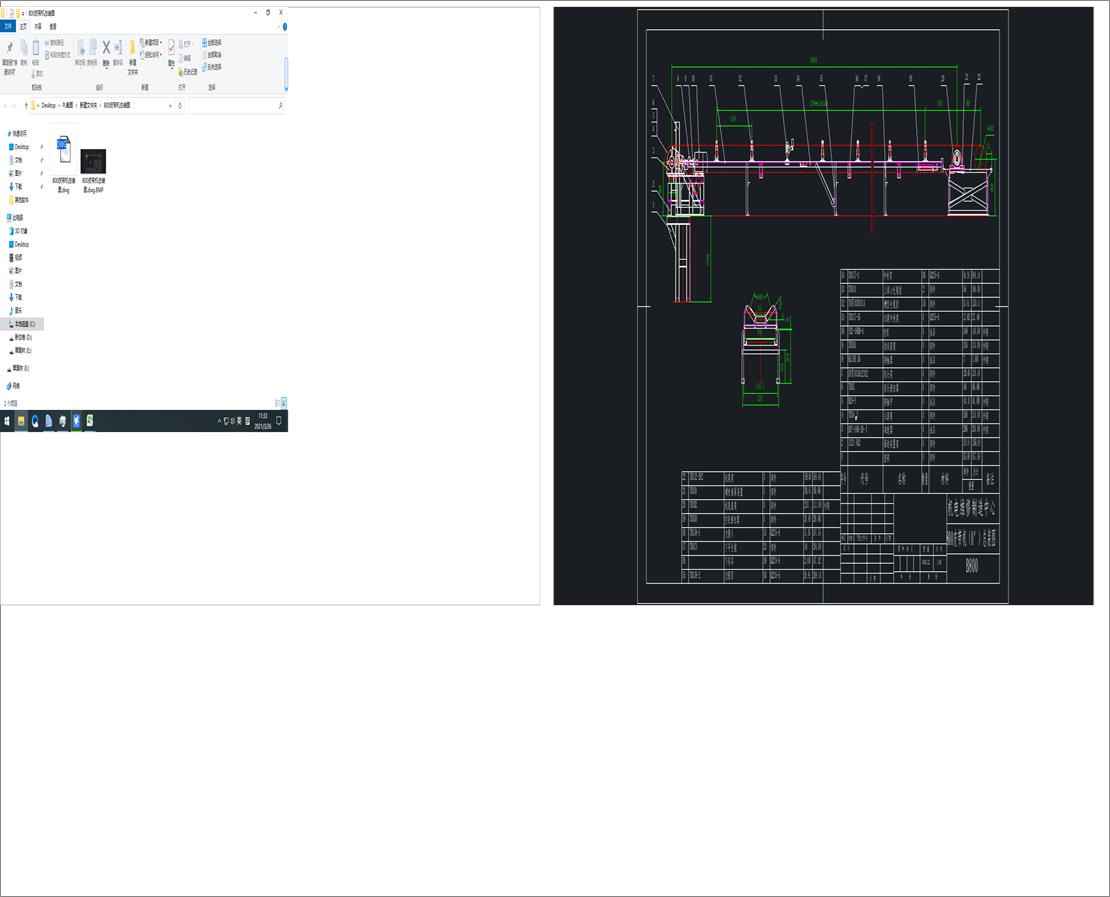The height and width of the screenshot is (897, 1110).
Task: Click the Paste icon in ribbon
Action: click(x=36, y=48)
